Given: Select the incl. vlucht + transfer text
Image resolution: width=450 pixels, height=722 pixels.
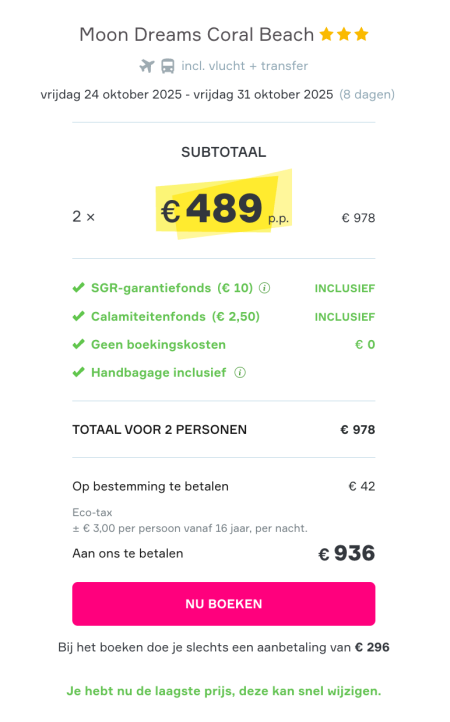Looking at the screenshot, I should click(x=245, y=66).
